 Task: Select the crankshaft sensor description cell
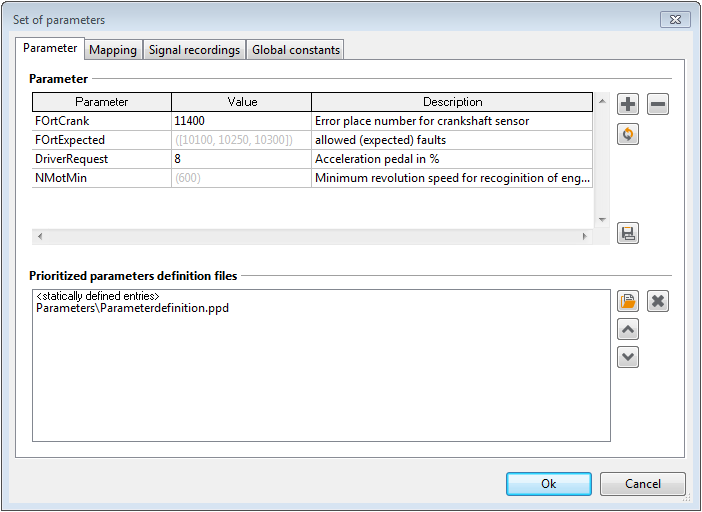coord(452,121)
